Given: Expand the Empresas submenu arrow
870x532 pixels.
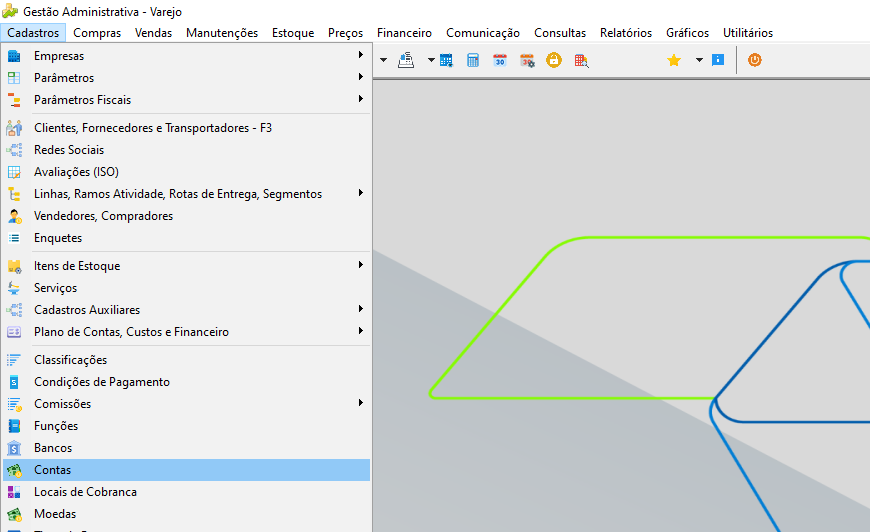Looking at the screenshot, I should coord(361,54).
